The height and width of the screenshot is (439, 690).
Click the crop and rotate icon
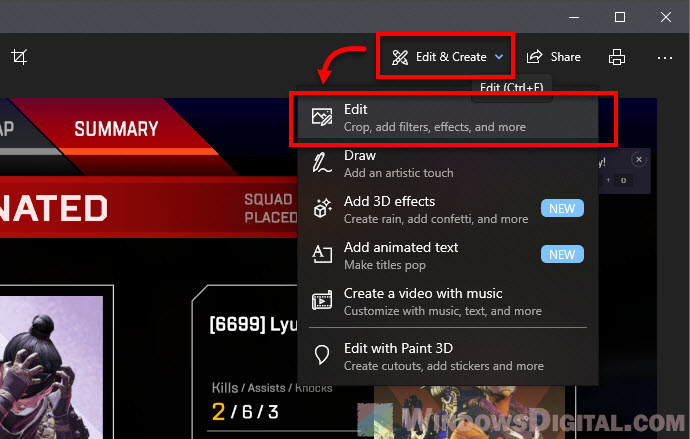click(19, 57)
